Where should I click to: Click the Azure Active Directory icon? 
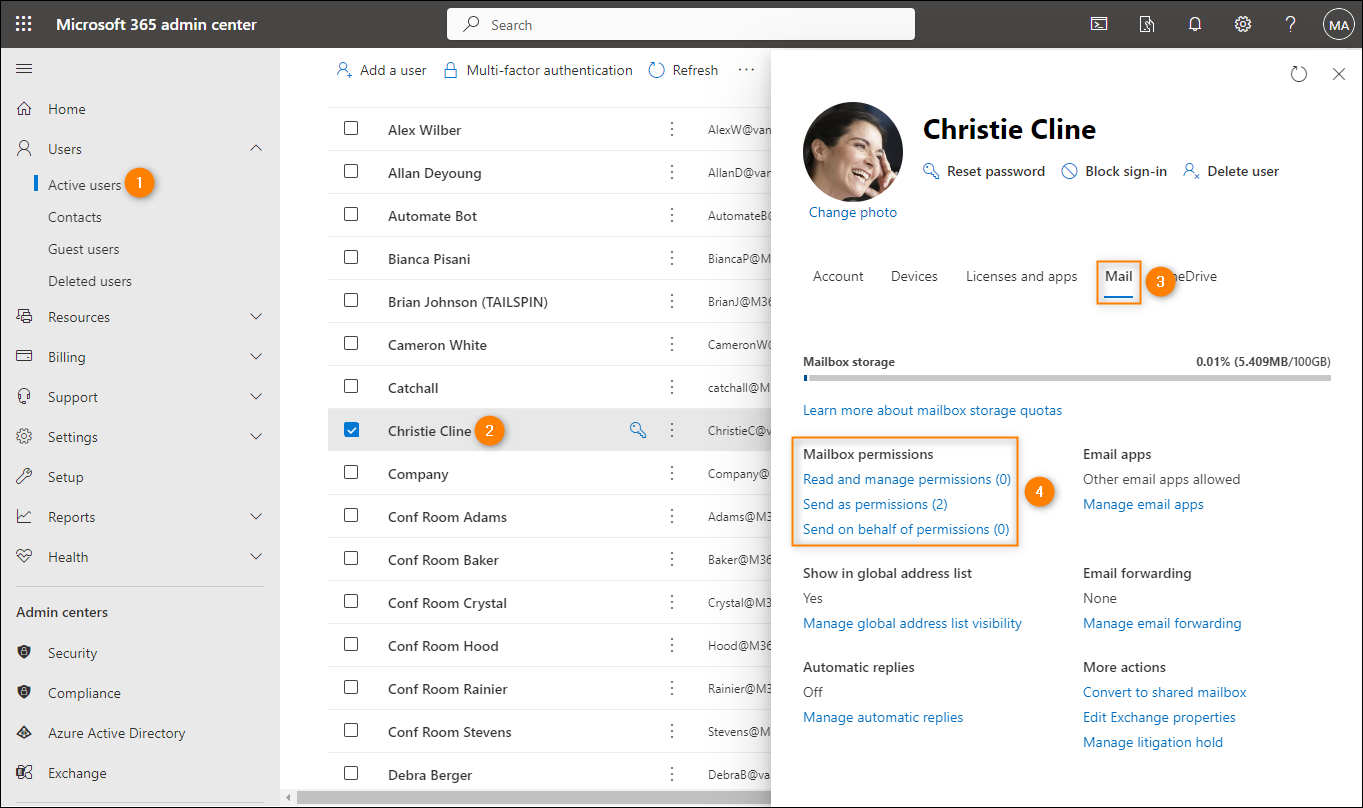coord(25,733)
